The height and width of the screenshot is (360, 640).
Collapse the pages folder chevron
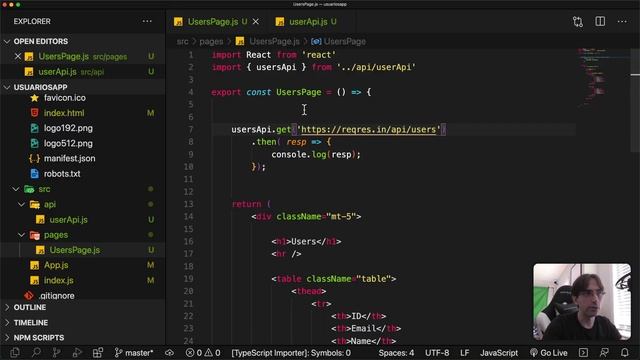pyautogui.click(x=21, y=235)
